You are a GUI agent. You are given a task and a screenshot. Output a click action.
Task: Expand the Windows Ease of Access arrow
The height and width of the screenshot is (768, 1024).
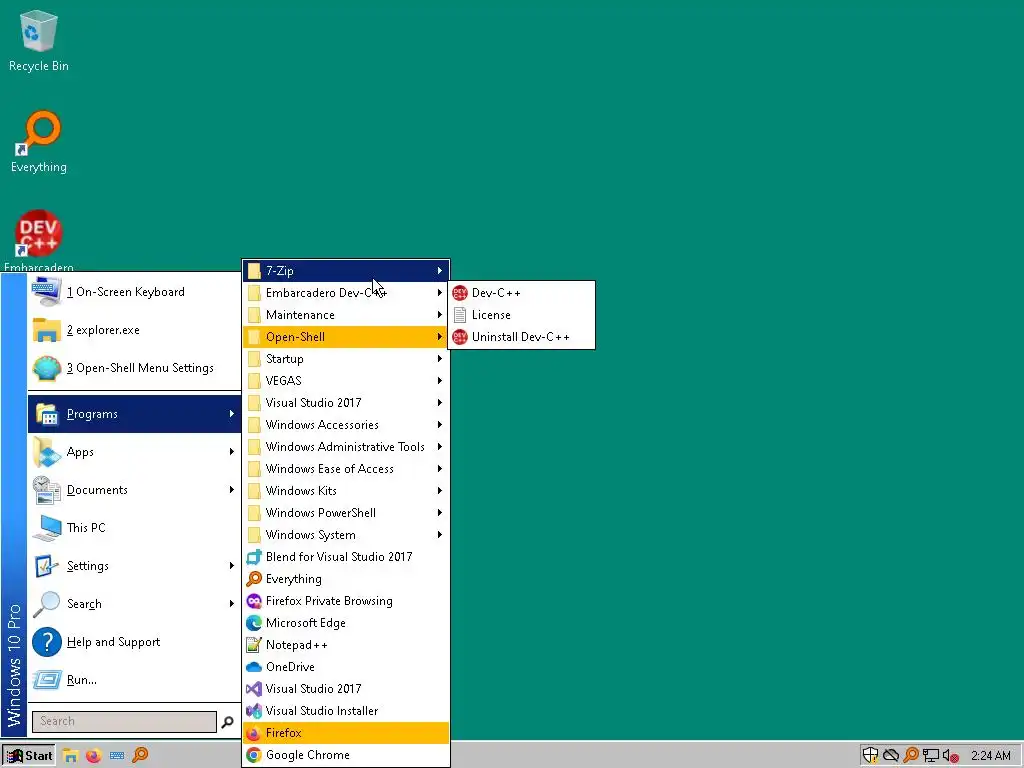(x=440, y=469)
